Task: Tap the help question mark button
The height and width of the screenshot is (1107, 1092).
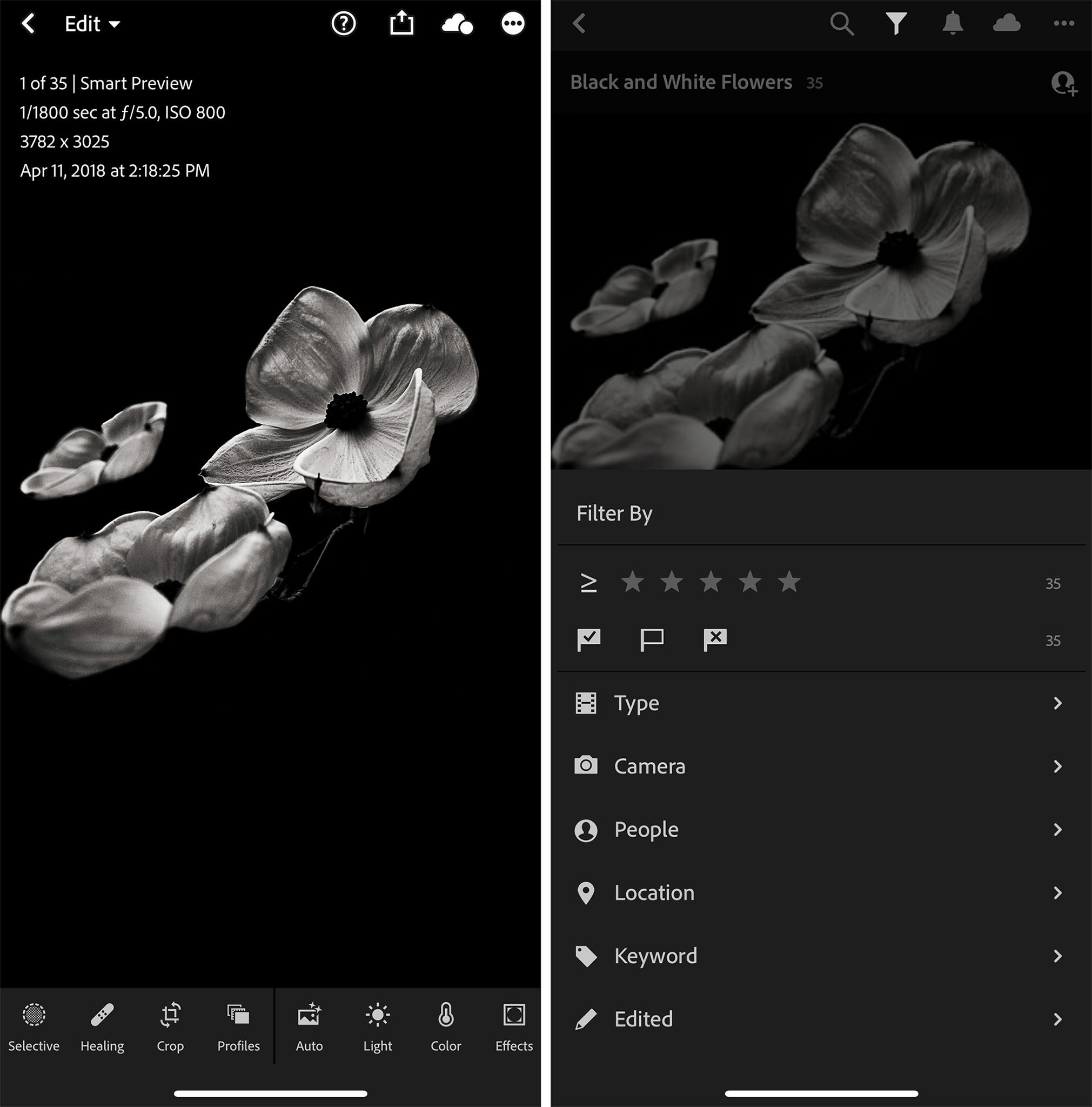Action: [344, 23]
